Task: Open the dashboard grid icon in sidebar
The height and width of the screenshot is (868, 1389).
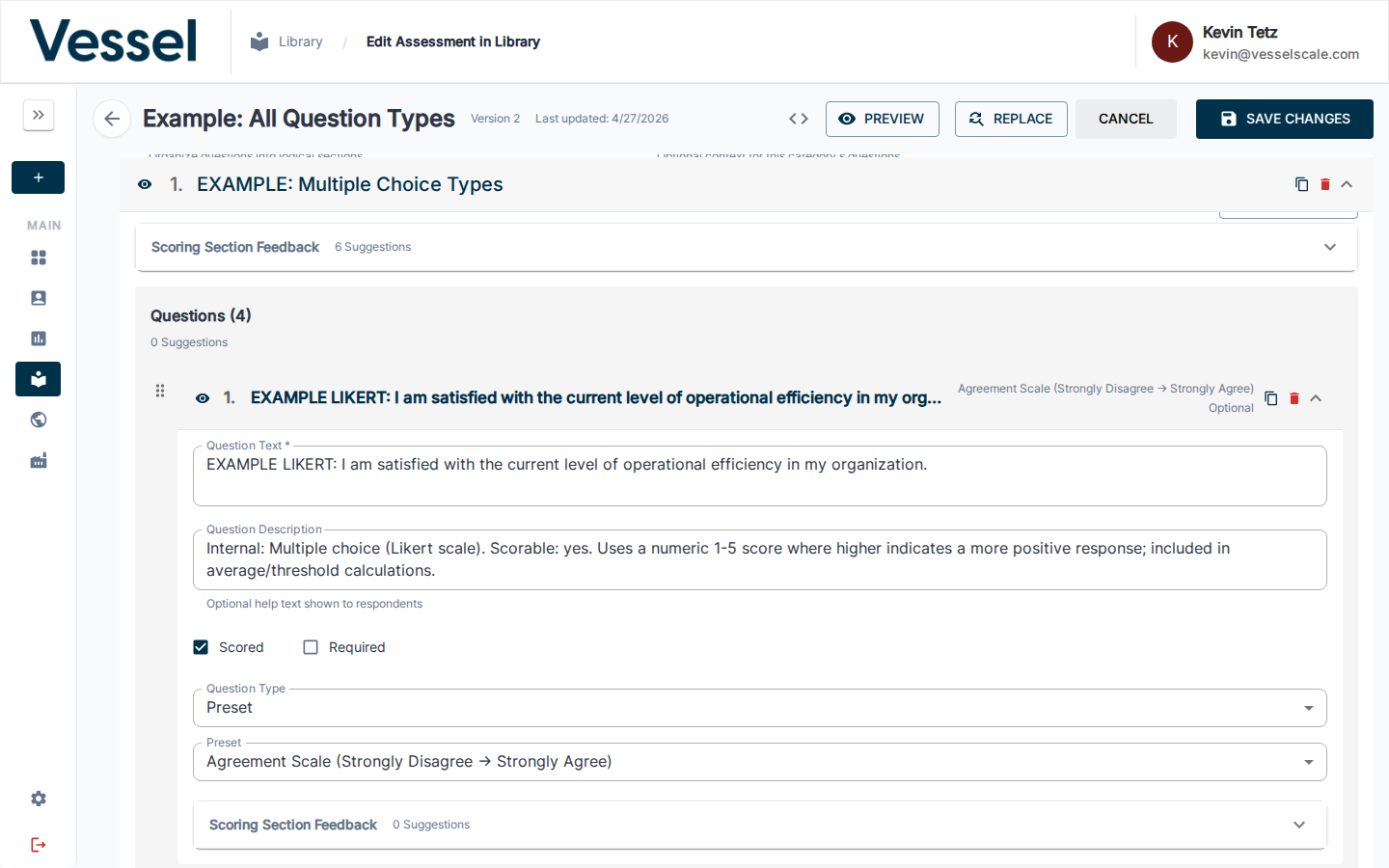Action: 39,258
